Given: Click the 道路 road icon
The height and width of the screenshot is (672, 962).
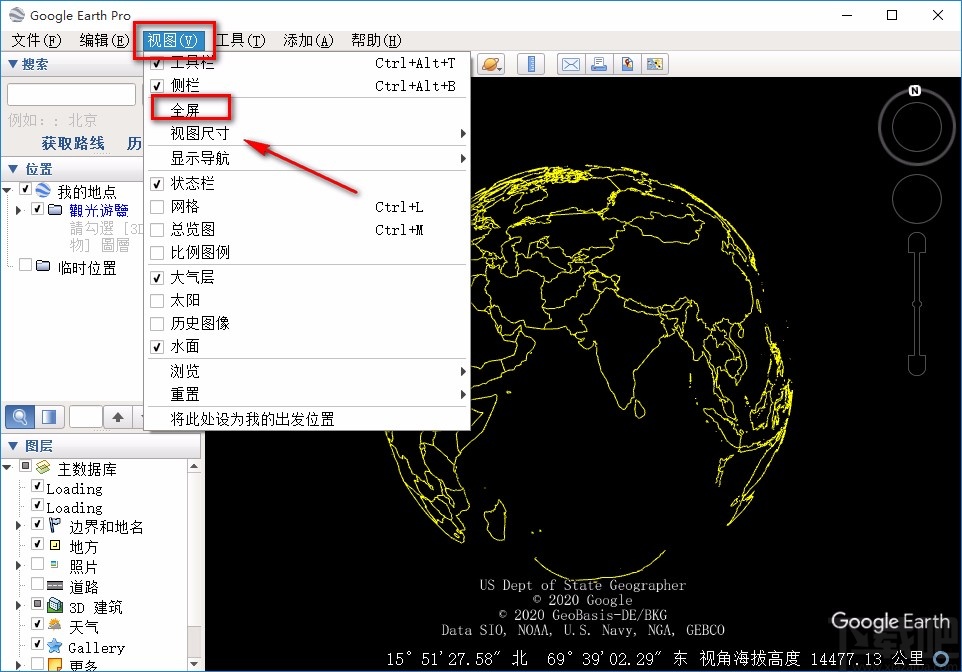Looking at the screenshot, I should tap(55, 585).
